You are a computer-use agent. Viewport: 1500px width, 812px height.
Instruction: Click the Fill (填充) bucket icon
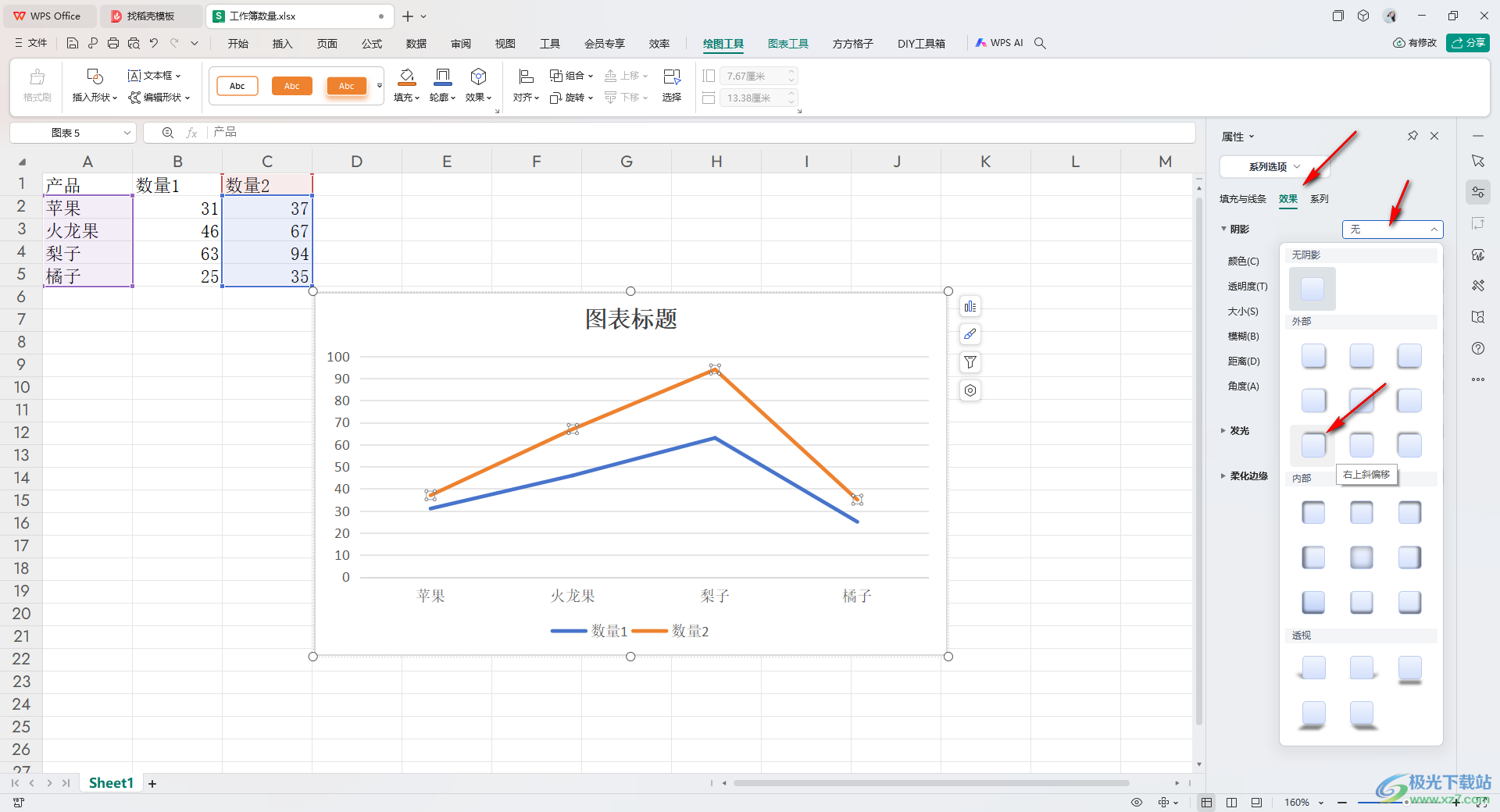tap(406, 77)
